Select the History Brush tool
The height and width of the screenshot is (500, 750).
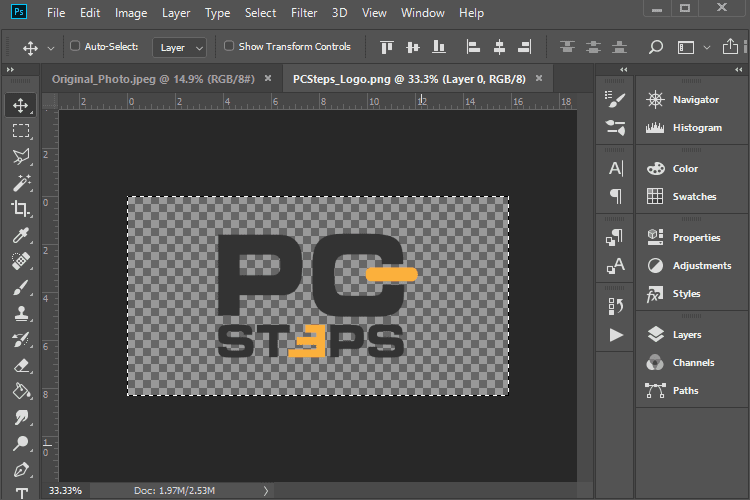[21, 340]
